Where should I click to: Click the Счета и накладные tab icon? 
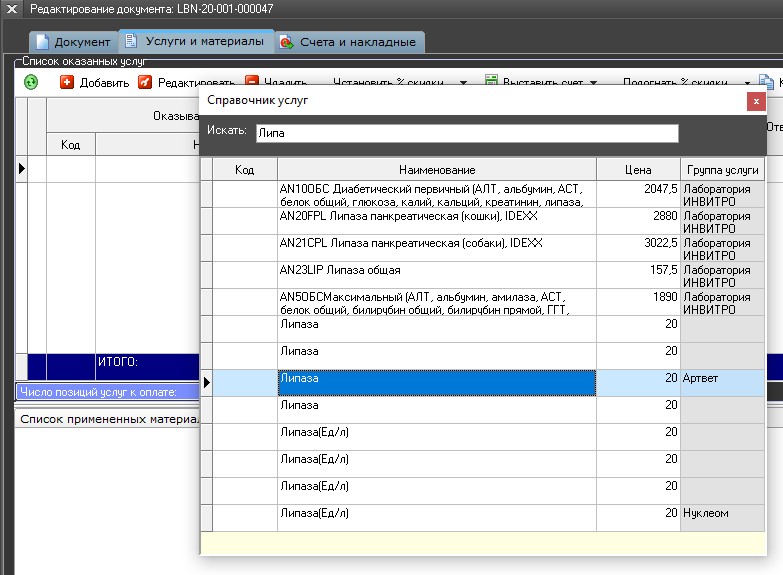point(287,42)
